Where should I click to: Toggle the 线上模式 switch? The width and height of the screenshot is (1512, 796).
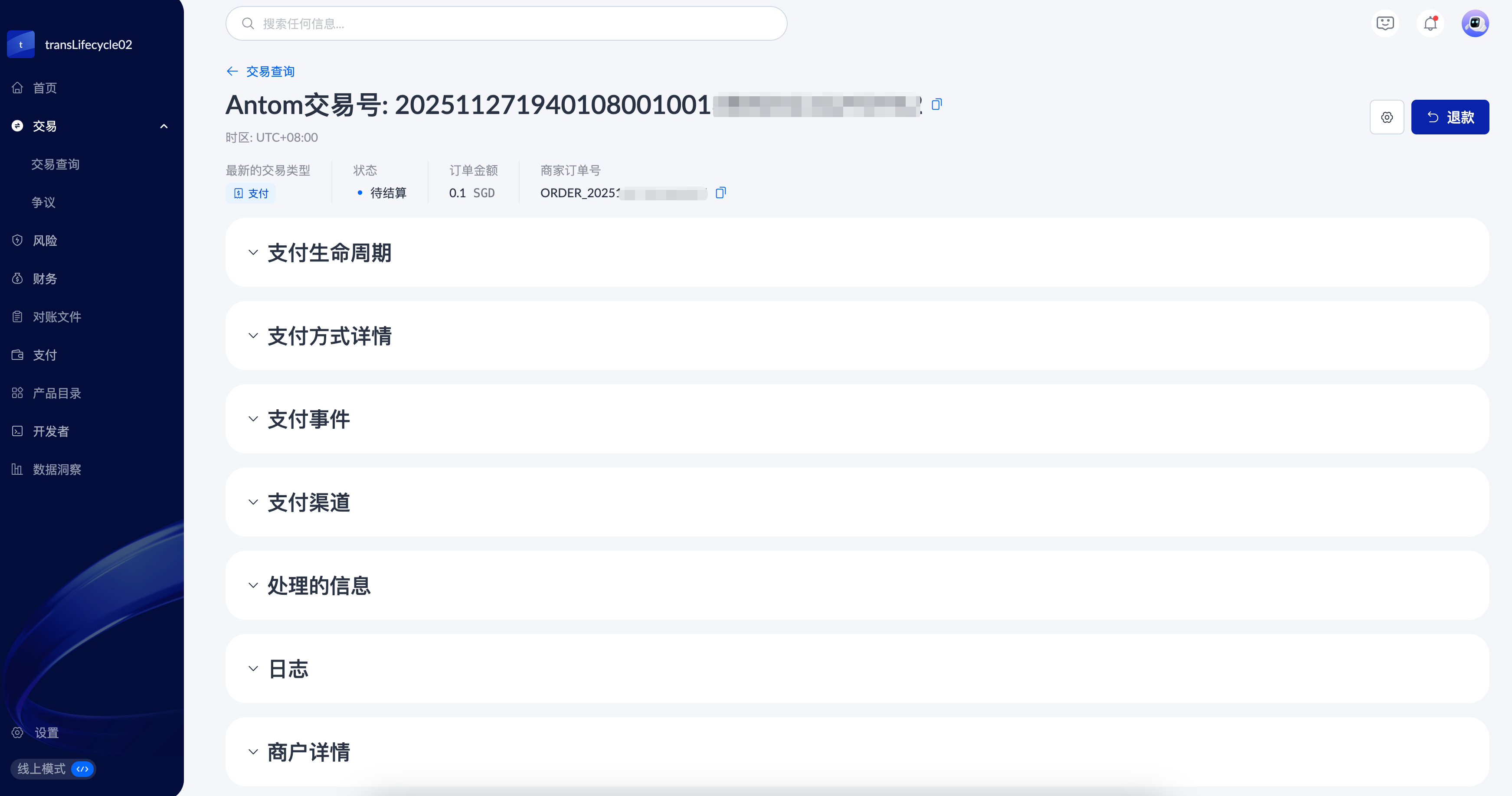[82, 768]
